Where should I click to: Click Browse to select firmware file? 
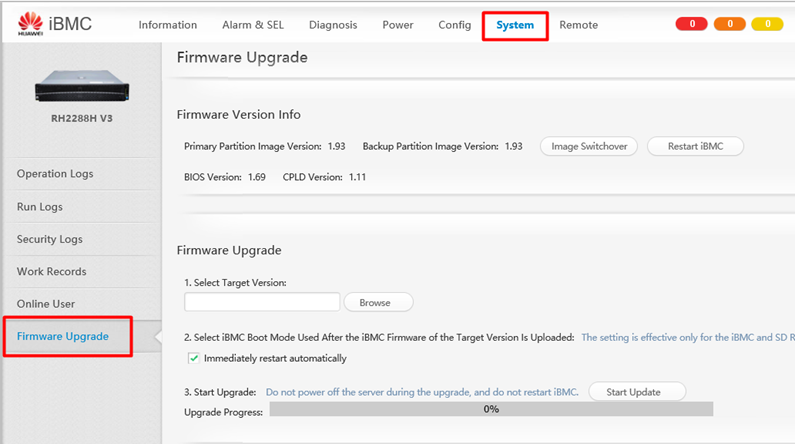(x=378, y=302)
